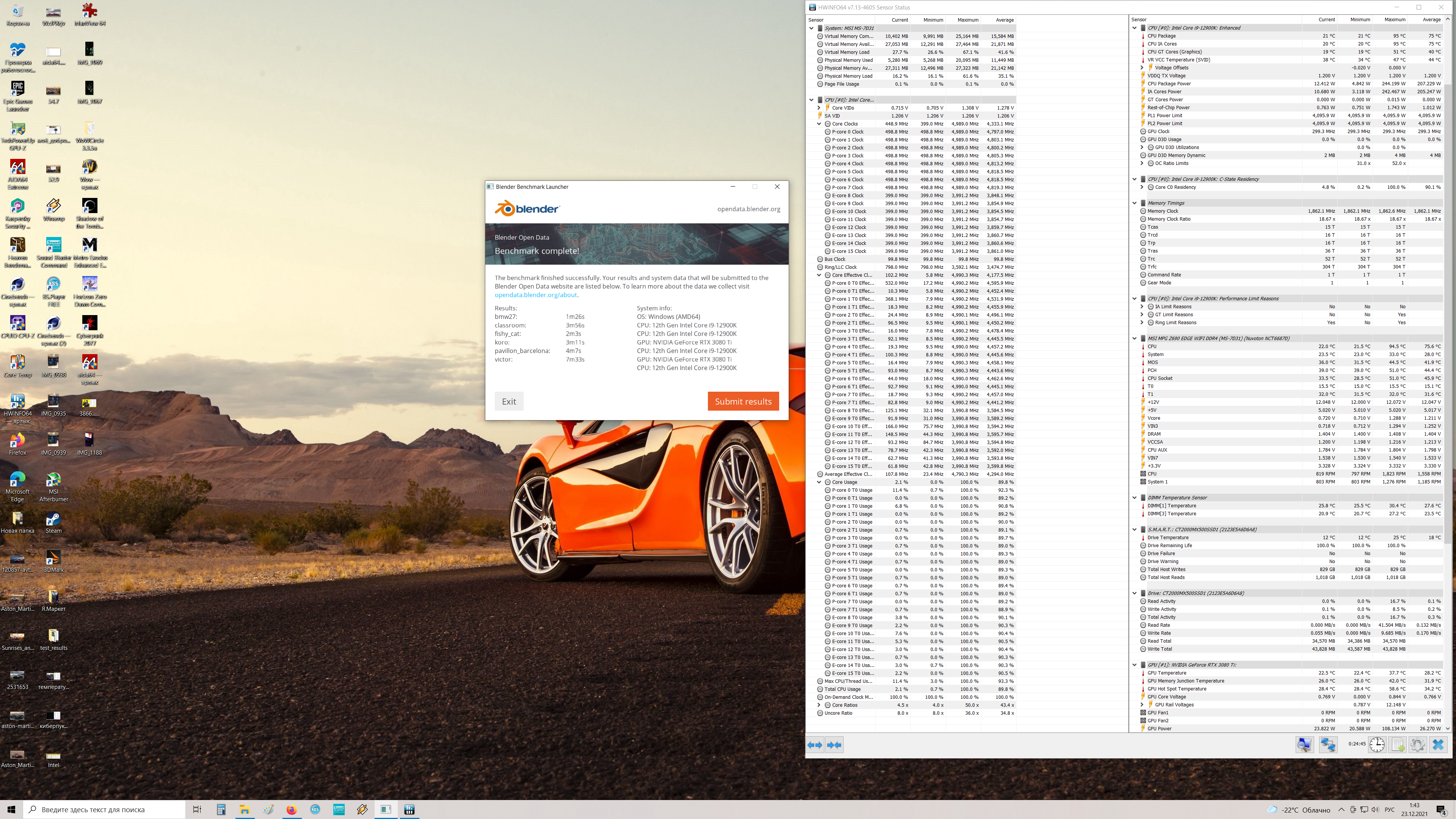Expand the Core VIDs tree row

[x=819, y=108]
